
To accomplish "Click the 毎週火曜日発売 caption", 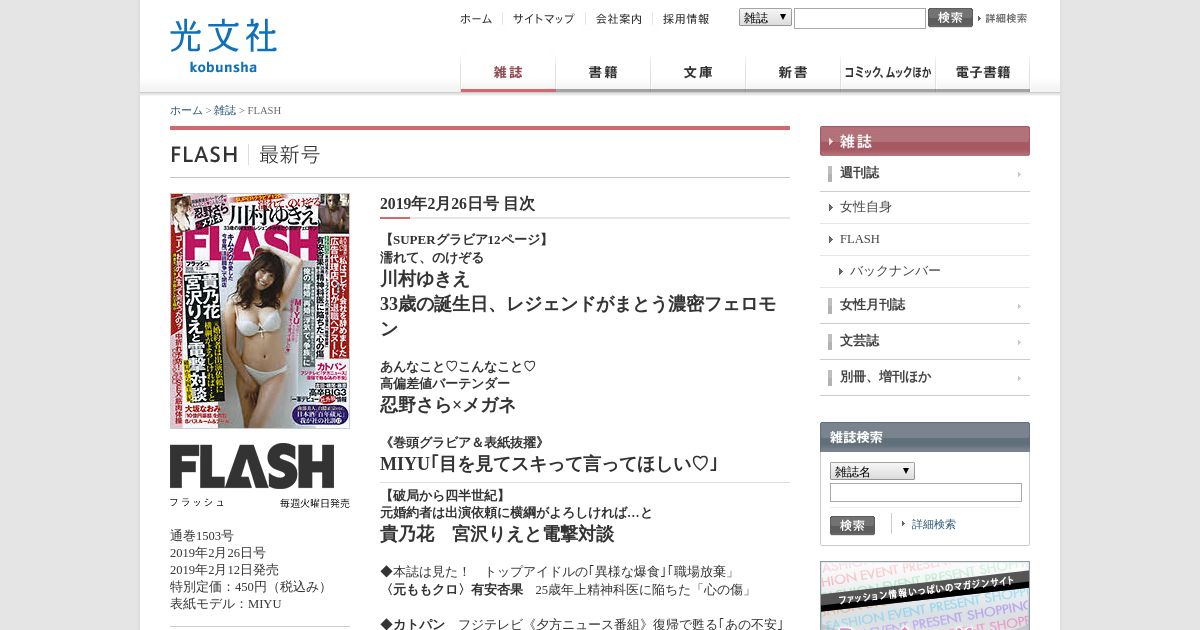I will 315,503.
